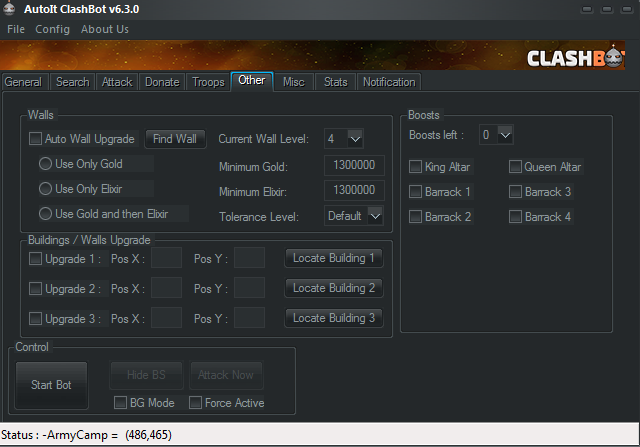Screen dimensions: 640x447
Task: Expand the Current Wall Level dropdown
Action: tap(355, 139)
